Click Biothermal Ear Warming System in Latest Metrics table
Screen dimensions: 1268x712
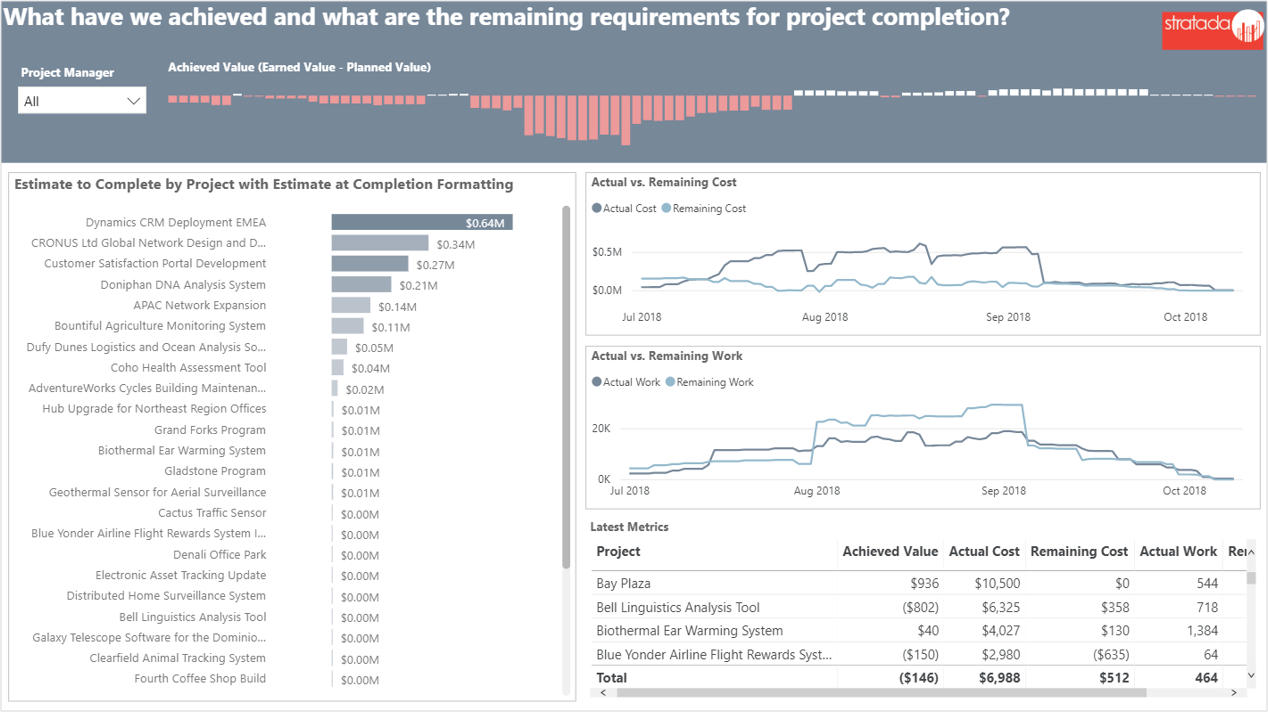tap(690, 631)
